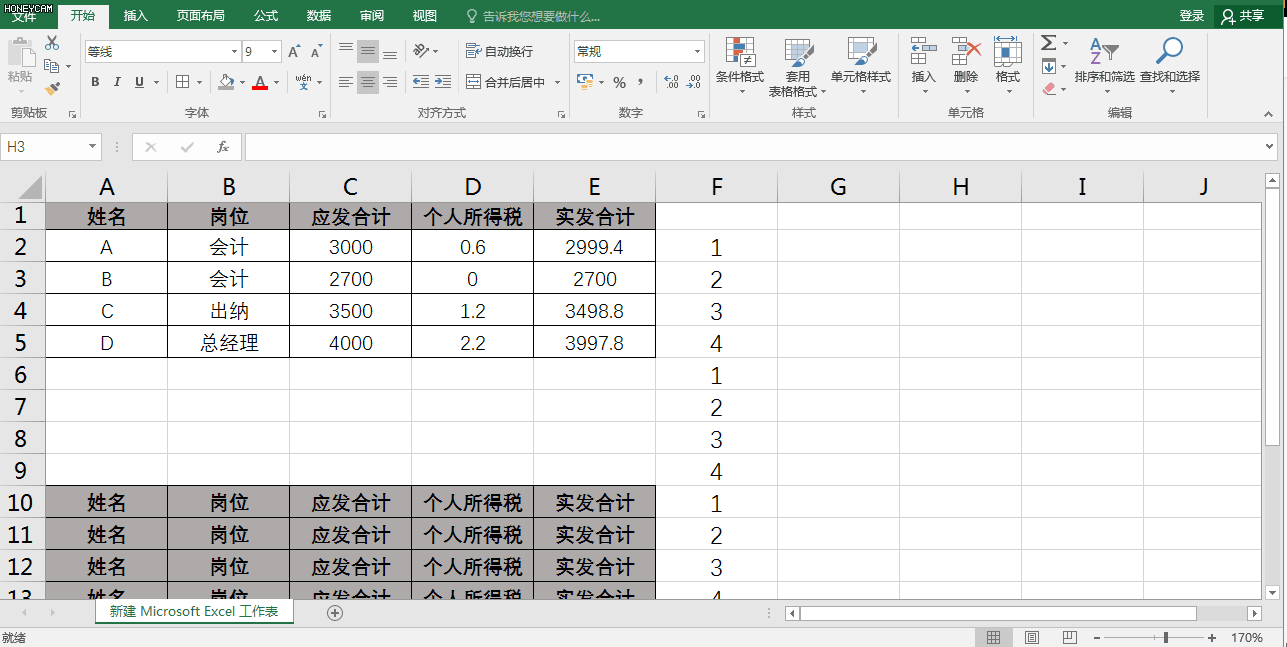Increase font size with the large A icon
1287x647 pixels.
294,51
